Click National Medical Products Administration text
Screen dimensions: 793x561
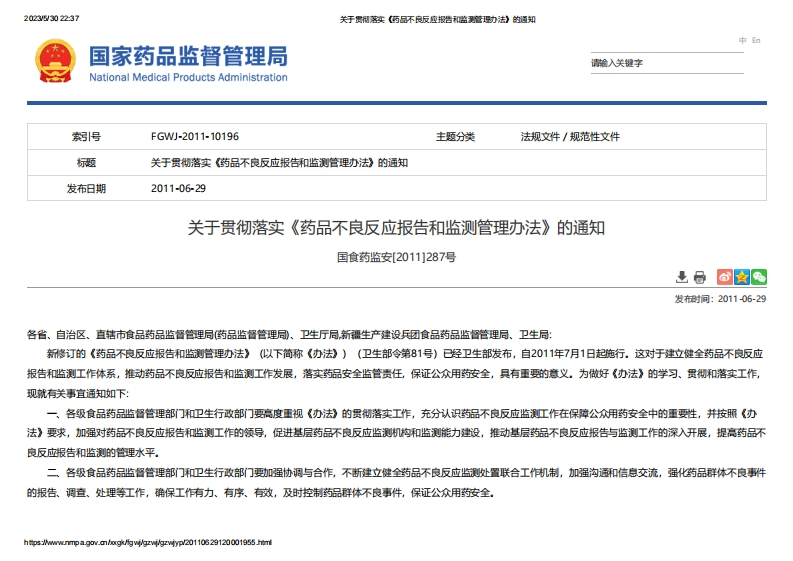click(188, 77)
